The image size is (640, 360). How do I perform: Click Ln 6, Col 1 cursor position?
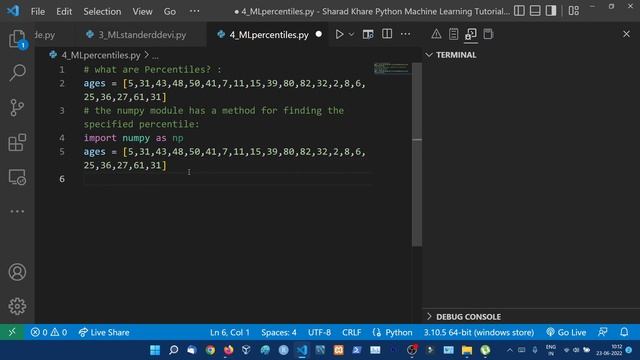pos(230,332)
